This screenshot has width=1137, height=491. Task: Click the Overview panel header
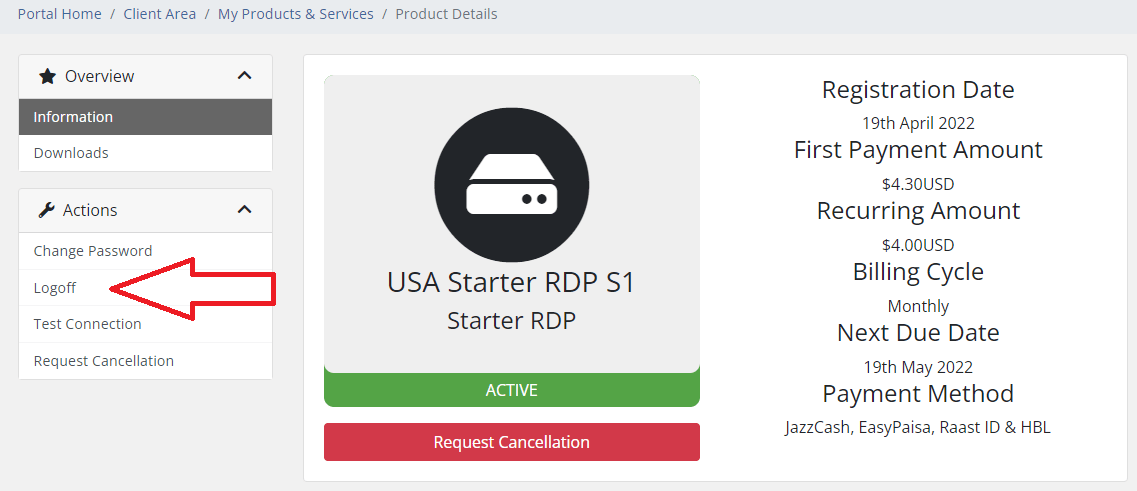145,76
